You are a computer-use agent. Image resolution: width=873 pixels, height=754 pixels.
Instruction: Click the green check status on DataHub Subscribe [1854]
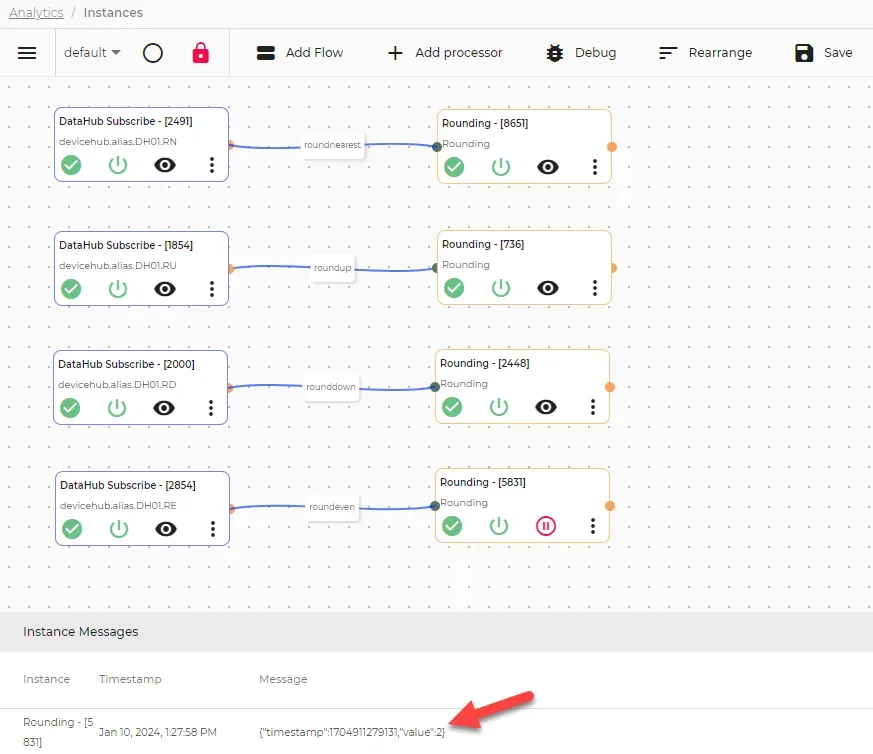[x=71, y=289]
